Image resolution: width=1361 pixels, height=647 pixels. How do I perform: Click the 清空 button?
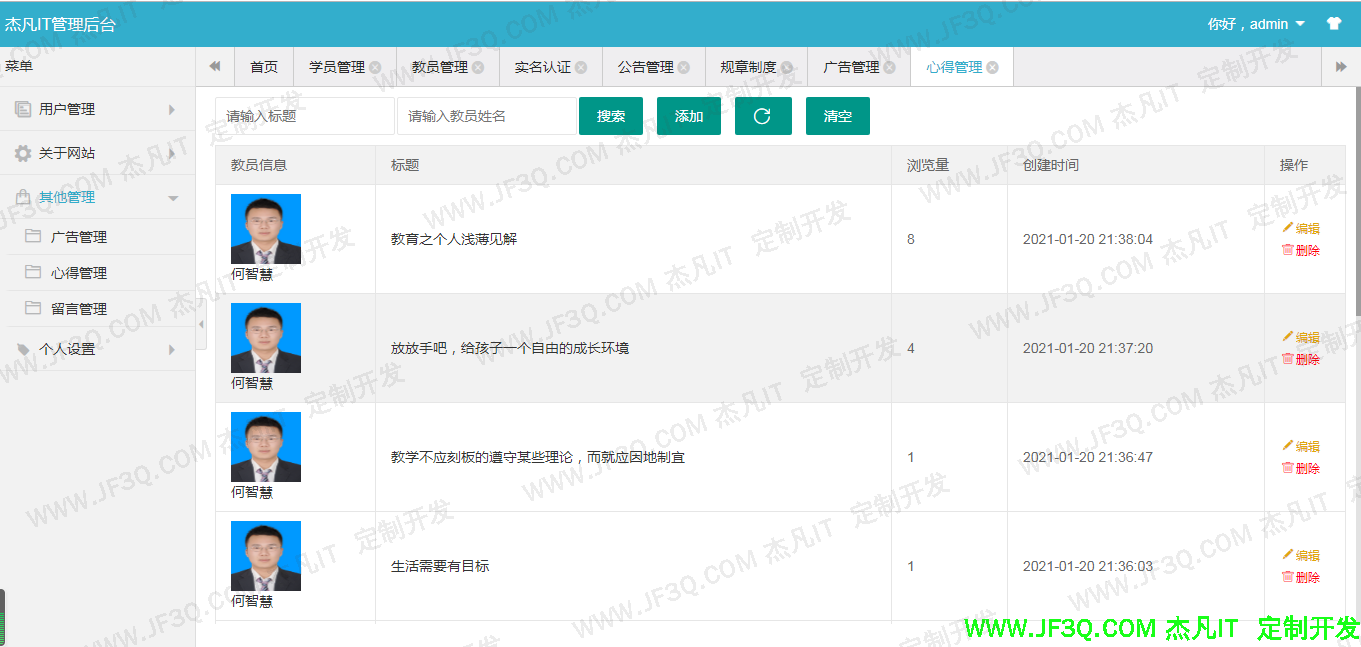click(x=837, y=115)
